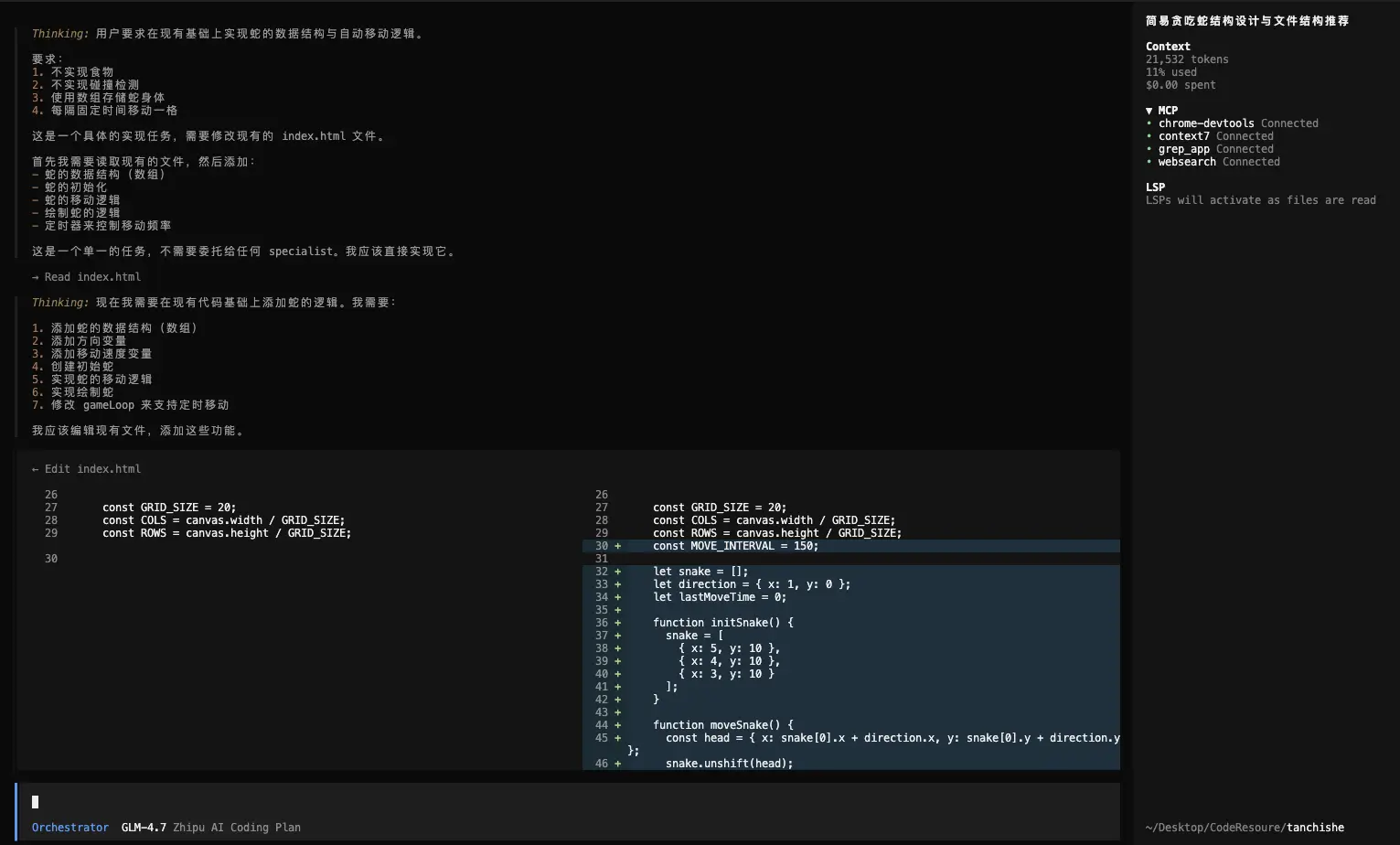1400x845 pixels.
Task: Switch agent via Orchestrator label
Action: (x=69, y=828)
